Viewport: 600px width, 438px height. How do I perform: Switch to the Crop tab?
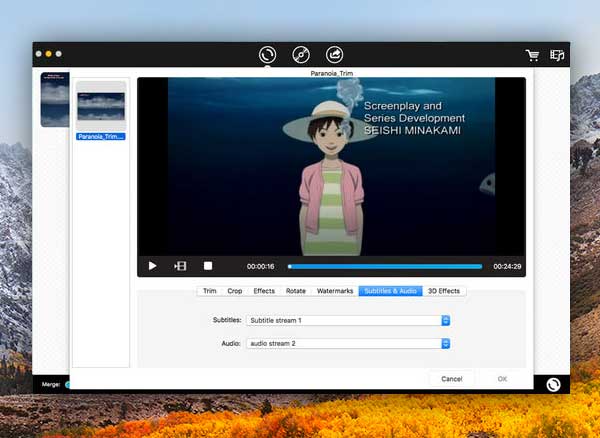click(235, 291)
